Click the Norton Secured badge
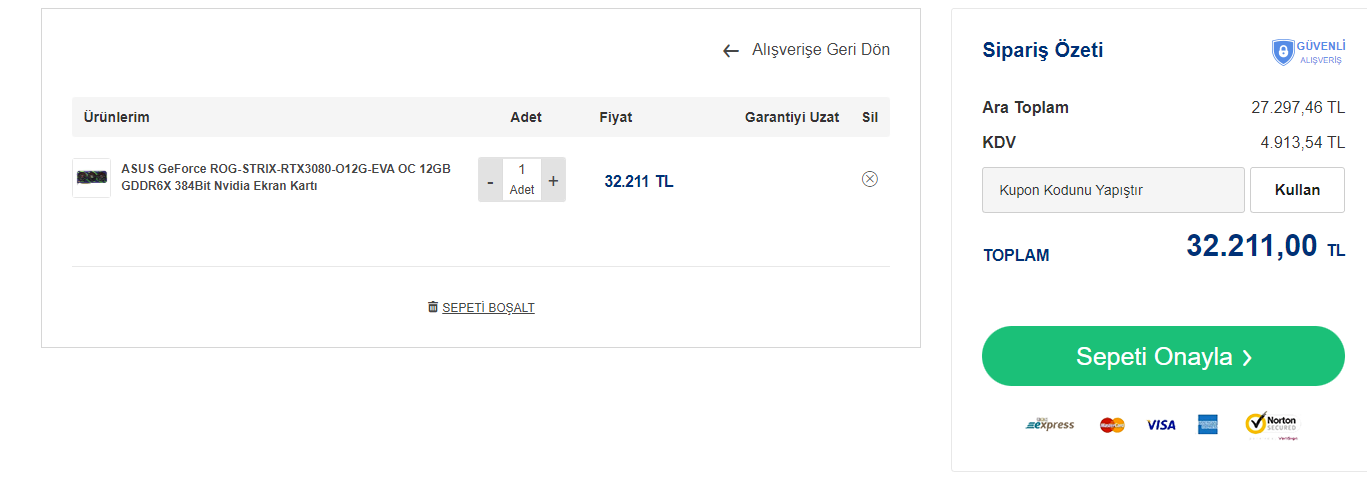This screenshot has height=483, width=1367. pos(1271,425)
